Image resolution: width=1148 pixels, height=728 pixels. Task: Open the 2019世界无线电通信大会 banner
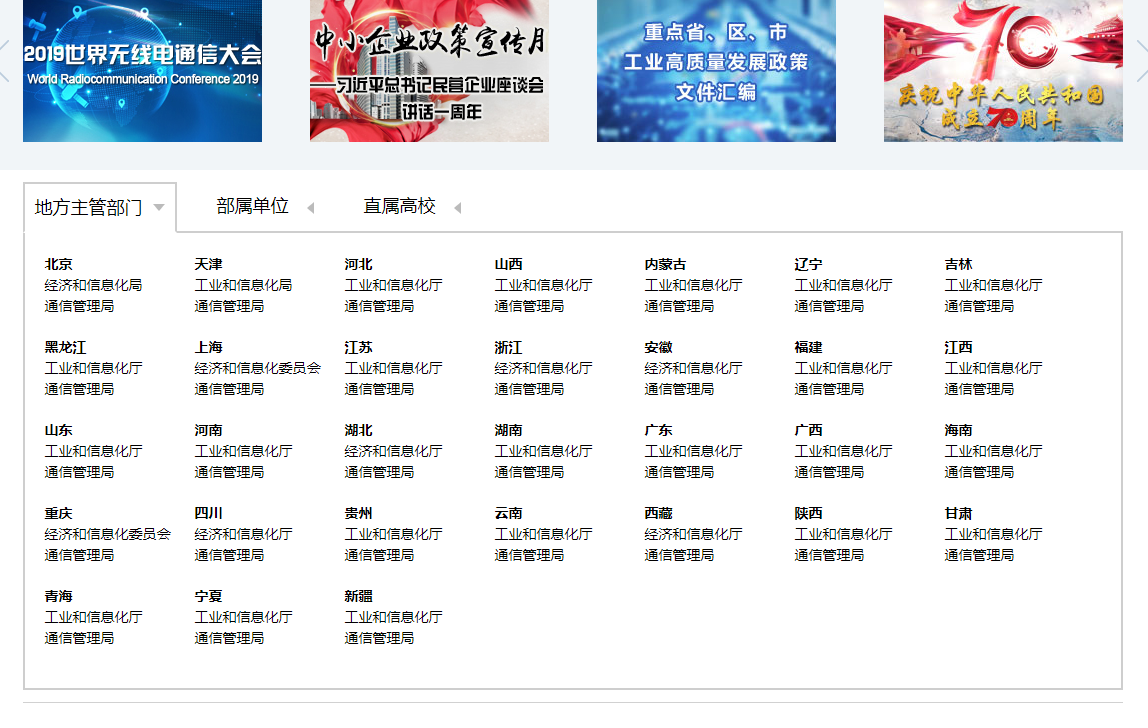point(142,70)
